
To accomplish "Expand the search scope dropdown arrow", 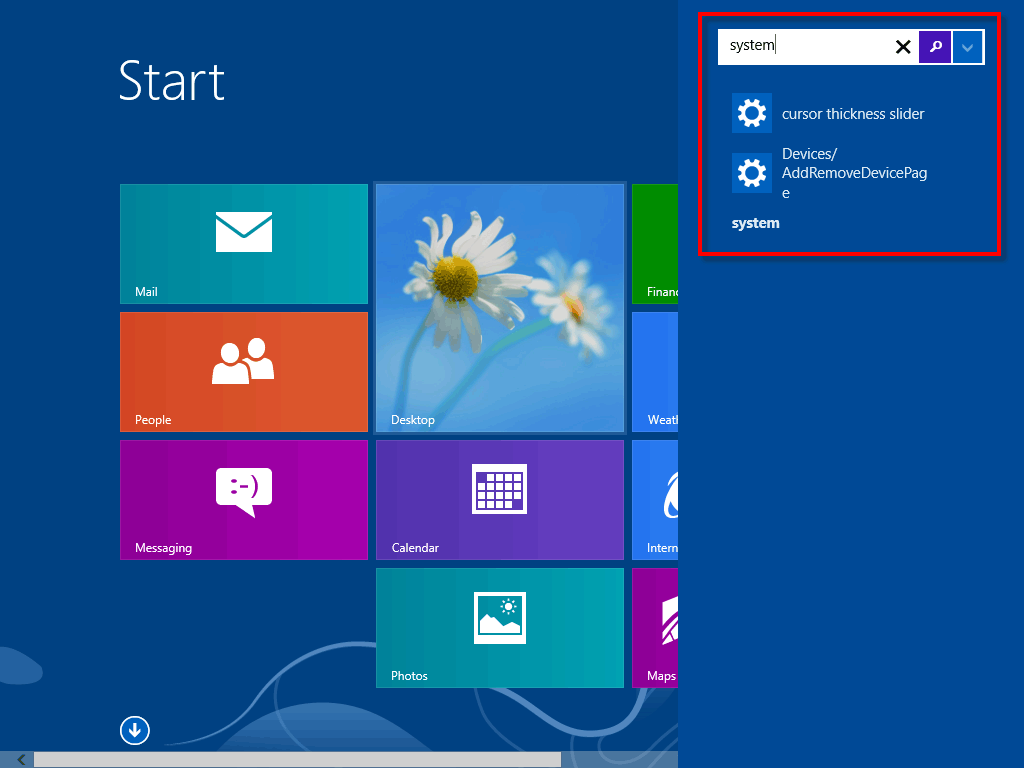I will [967, 47].
